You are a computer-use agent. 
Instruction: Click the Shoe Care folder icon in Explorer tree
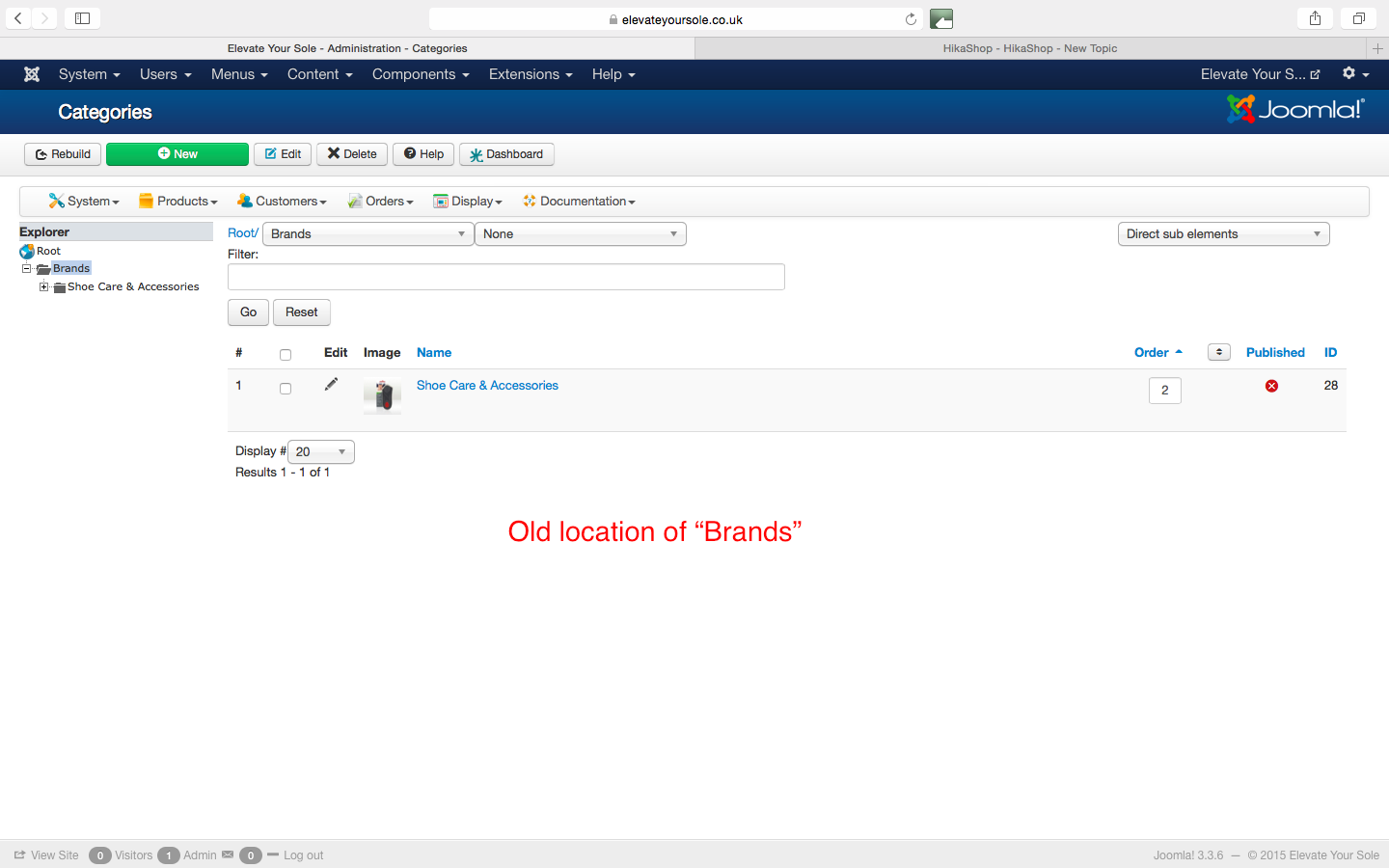pyautogui.click(x=60, y=287)
